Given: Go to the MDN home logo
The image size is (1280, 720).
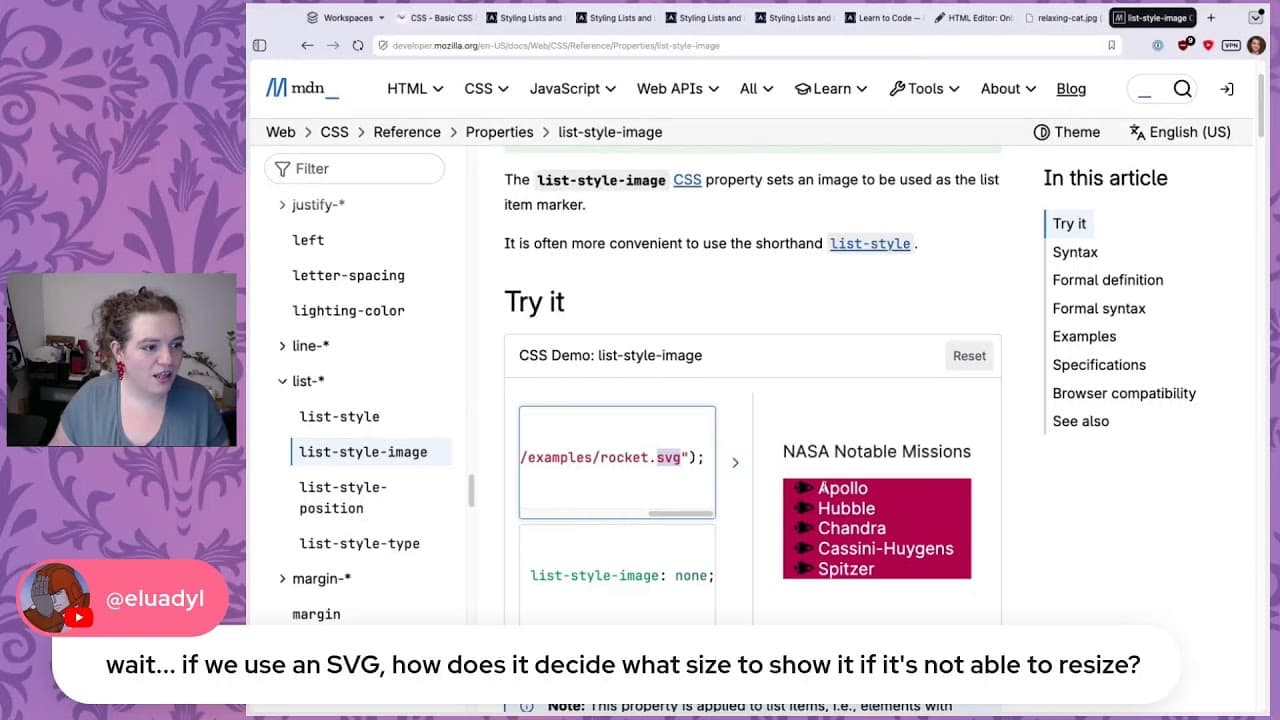Looking at the screenshot, I should (302, 88).
